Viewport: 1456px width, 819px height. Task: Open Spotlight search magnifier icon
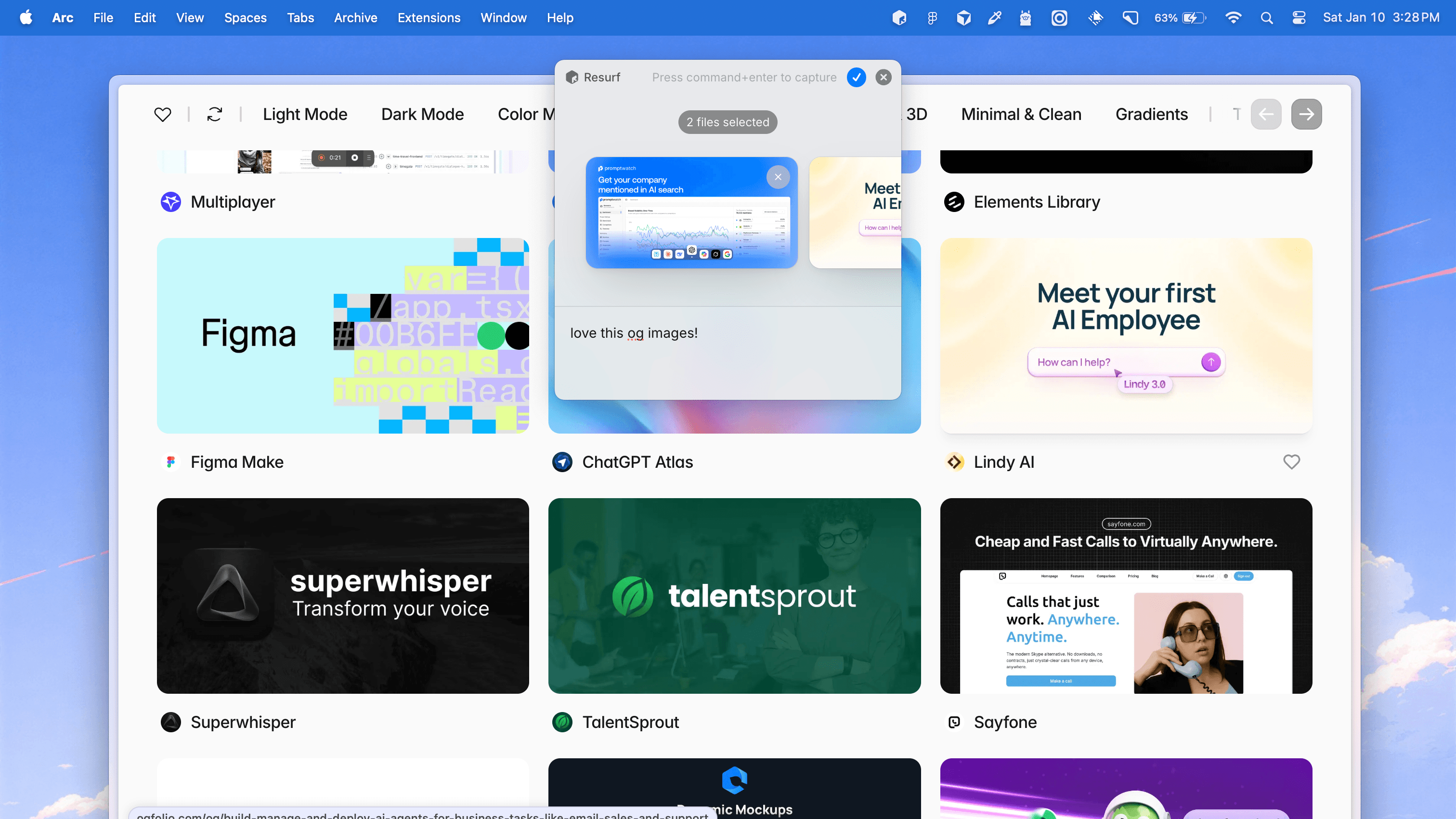[x=1267, y=17]
